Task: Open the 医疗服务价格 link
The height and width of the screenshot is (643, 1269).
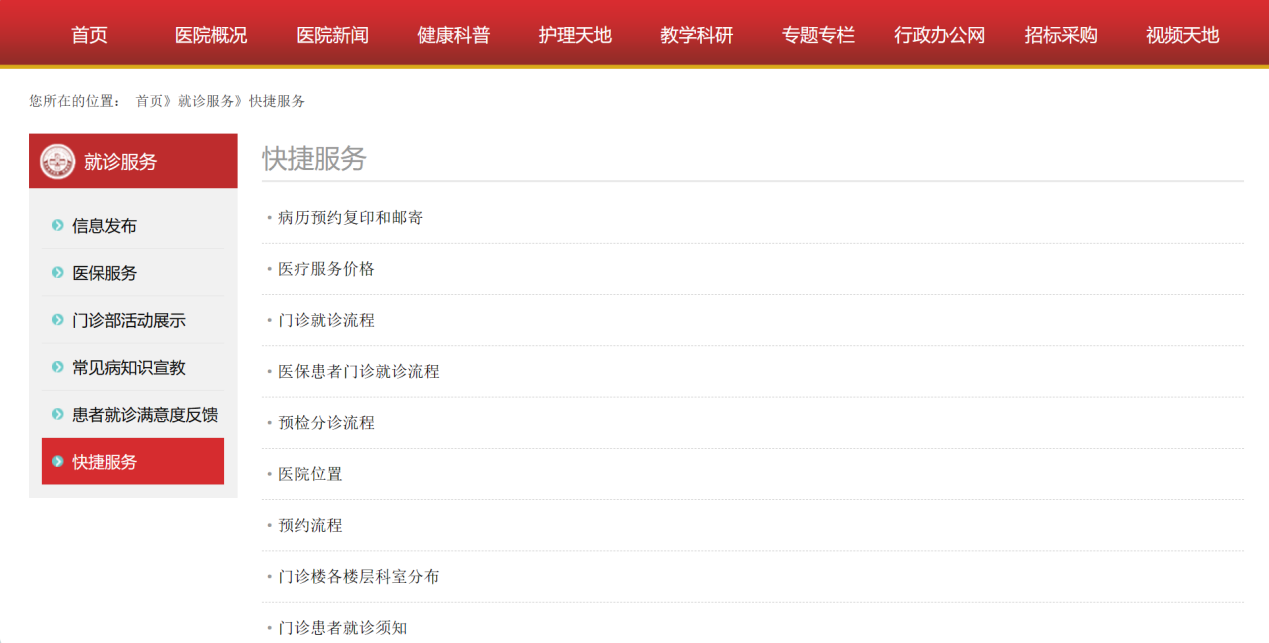Action: [x=326, y=269]
